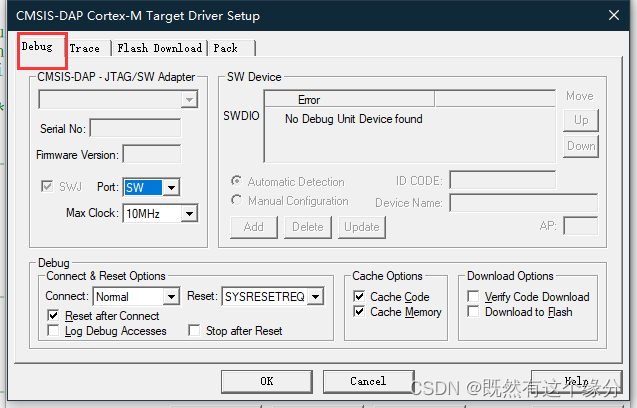Select Automatic Detection radio button

[236, 181]
